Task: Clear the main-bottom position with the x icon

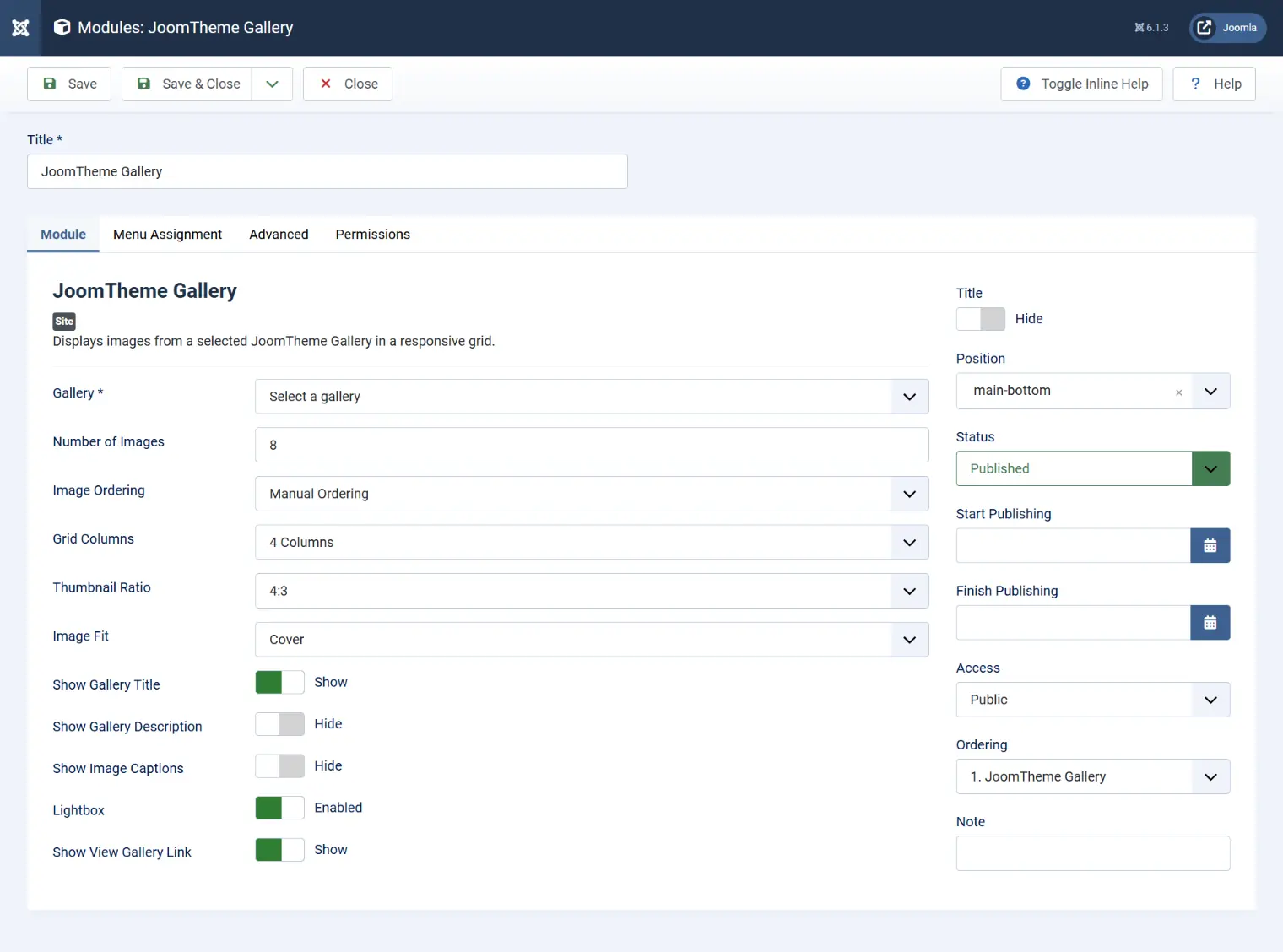Action: [x=1178, y=392]
